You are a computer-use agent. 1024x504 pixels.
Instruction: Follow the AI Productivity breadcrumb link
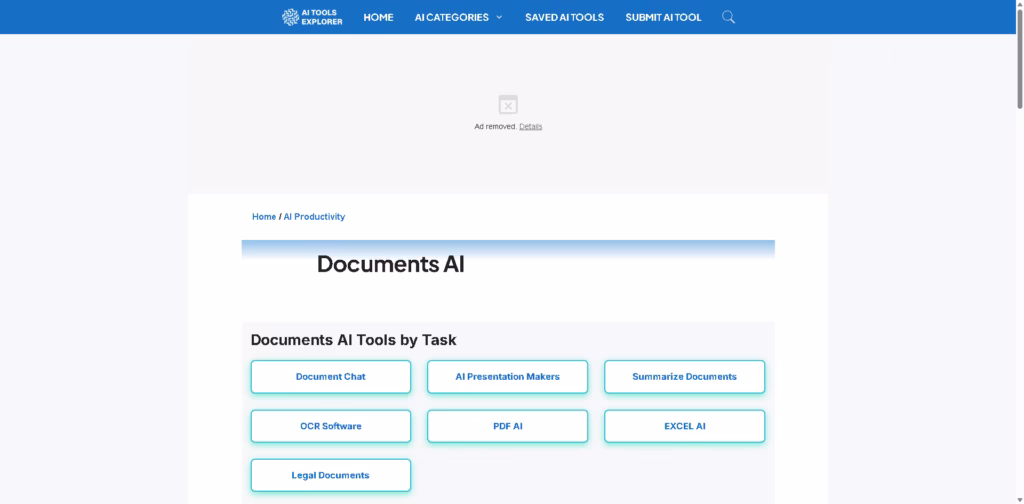pyautogui.click(x=314, y=217)
